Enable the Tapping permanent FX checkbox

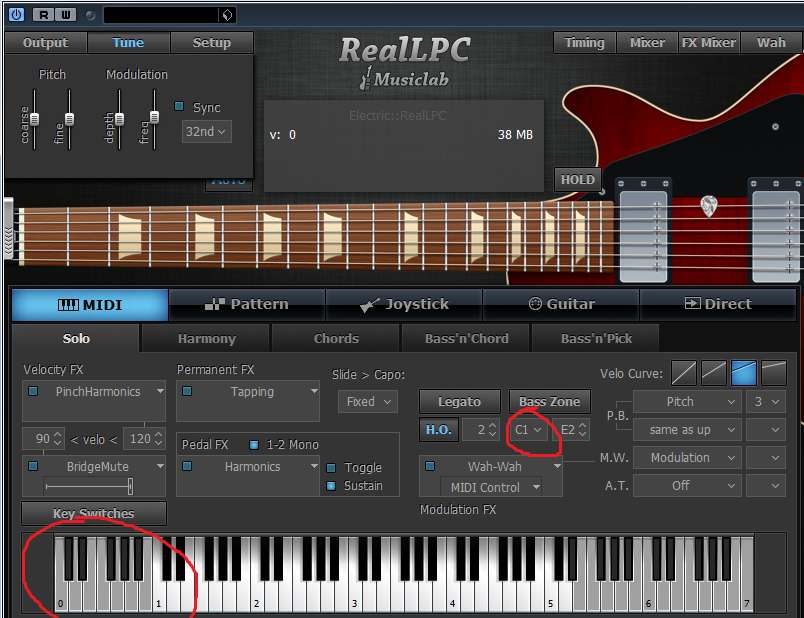[x=187, y=391]
